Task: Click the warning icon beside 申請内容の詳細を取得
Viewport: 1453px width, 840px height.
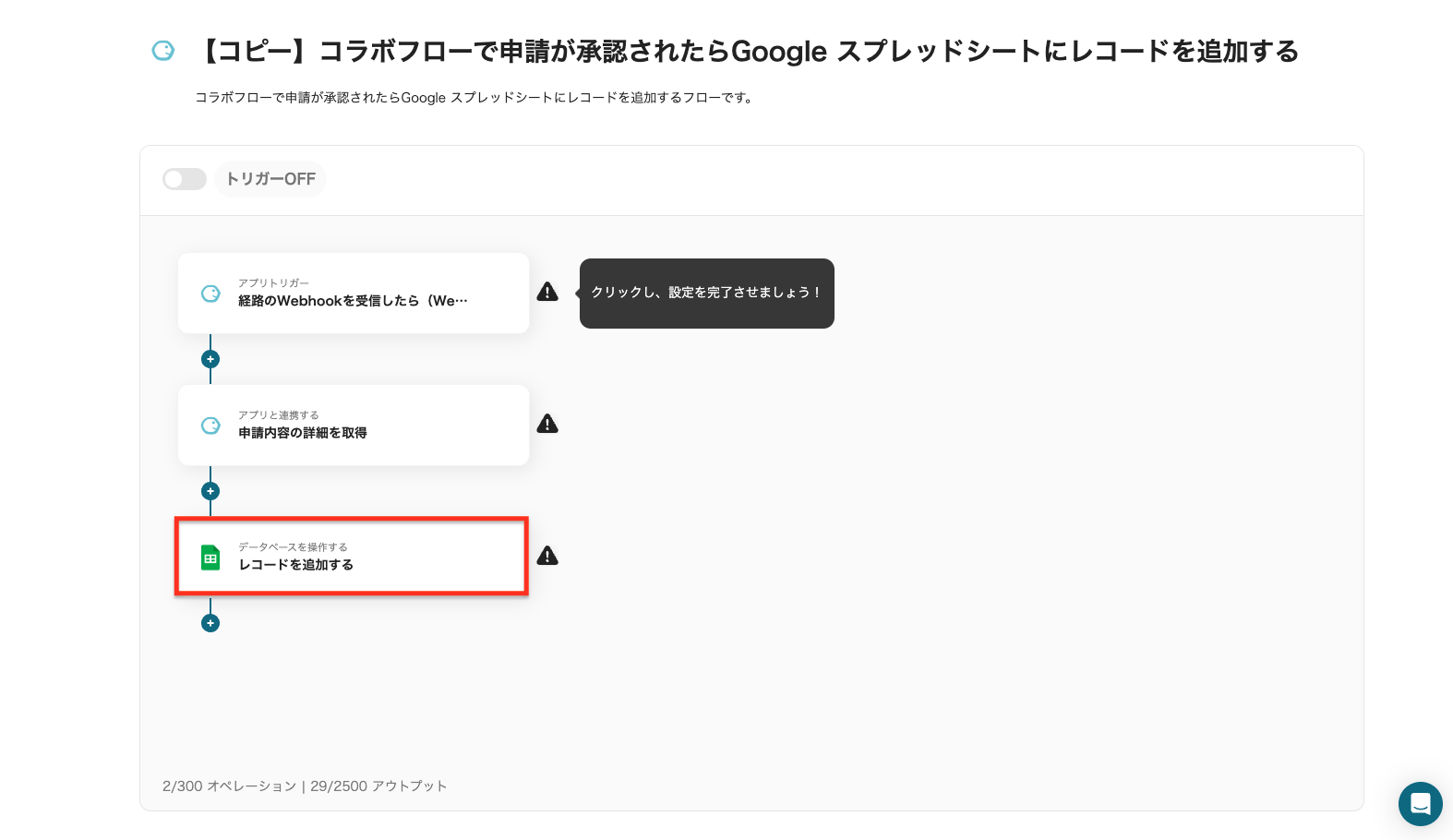Action: pos(547,424)
